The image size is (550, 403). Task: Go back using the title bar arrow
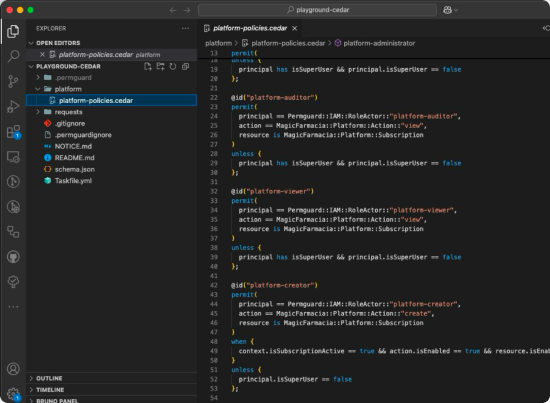click(x=173, y=10)
